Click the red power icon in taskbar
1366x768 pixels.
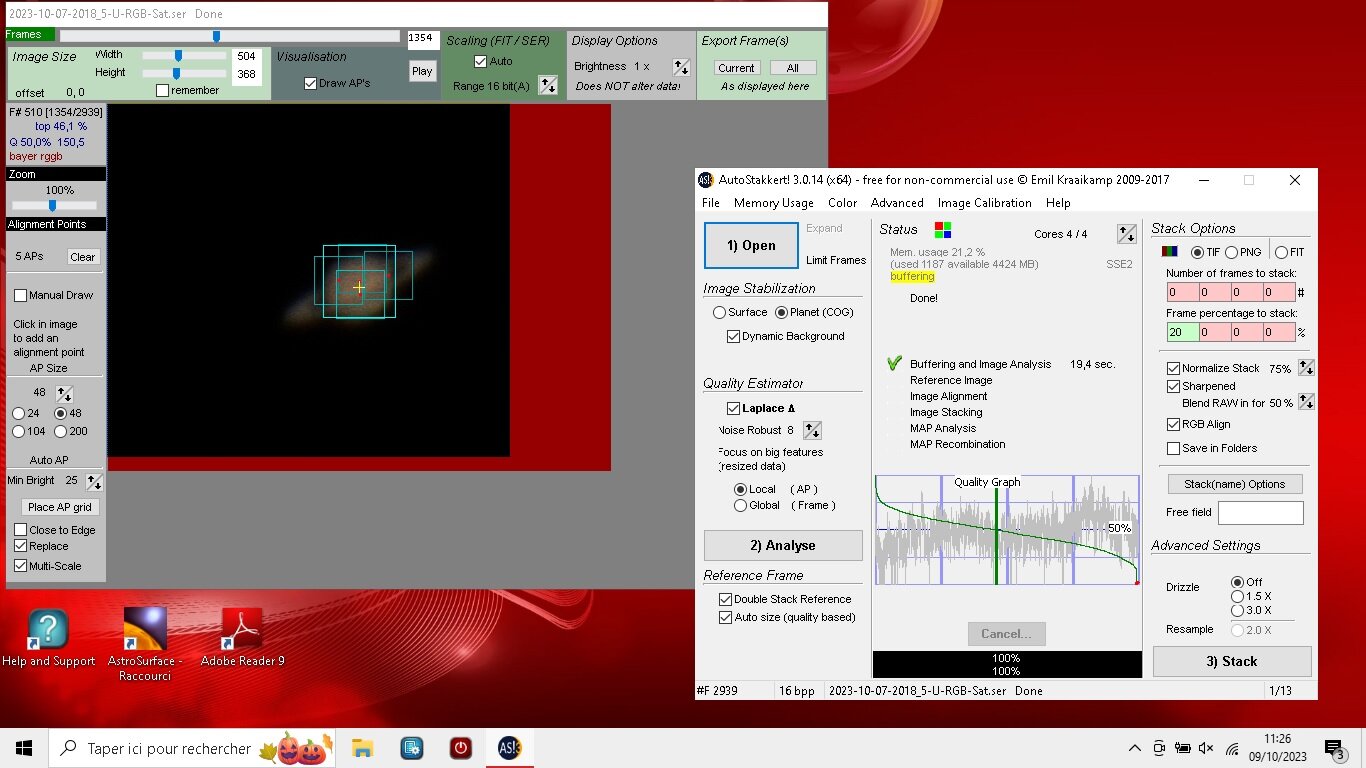tap(460, 748)
